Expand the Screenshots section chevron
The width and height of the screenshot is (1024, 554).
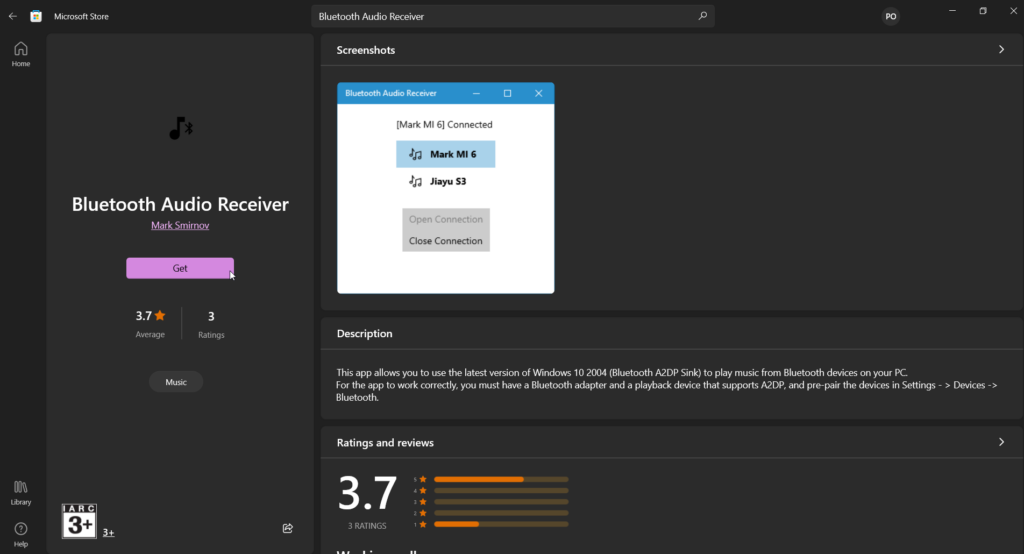click(1001, 50)
